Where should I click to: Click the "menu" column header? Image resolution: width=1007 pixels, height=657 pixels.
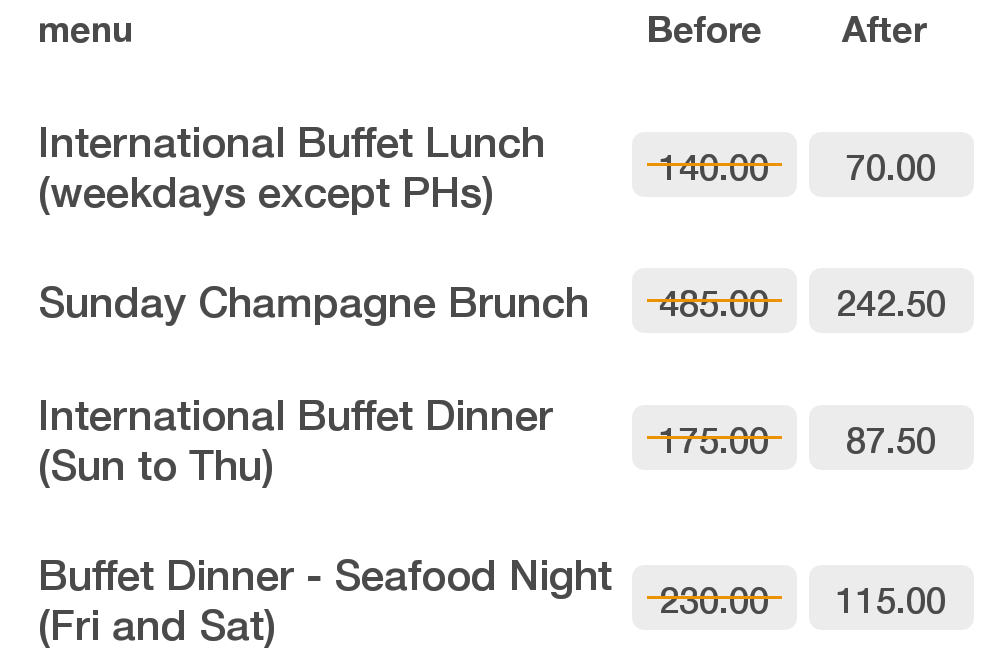85,30
